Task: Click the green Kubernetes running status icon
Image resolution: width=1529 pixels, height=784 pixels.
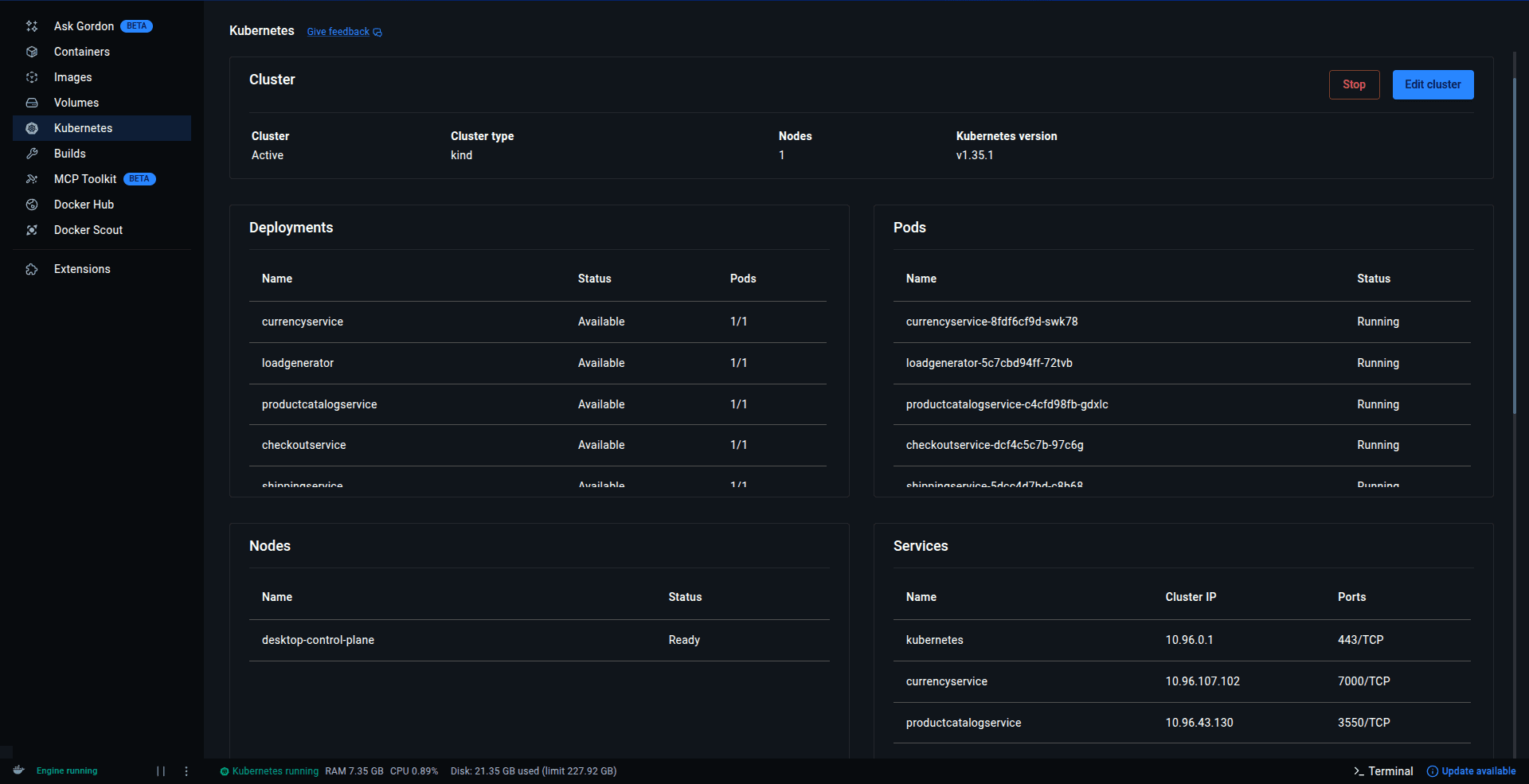Action: point(225,771)
